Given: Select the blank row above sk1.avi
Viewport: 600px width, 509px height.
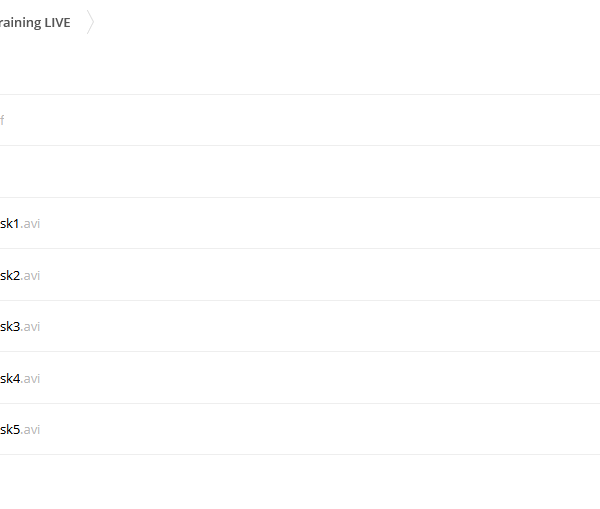Looking at the screenshot, I should 300,171.
